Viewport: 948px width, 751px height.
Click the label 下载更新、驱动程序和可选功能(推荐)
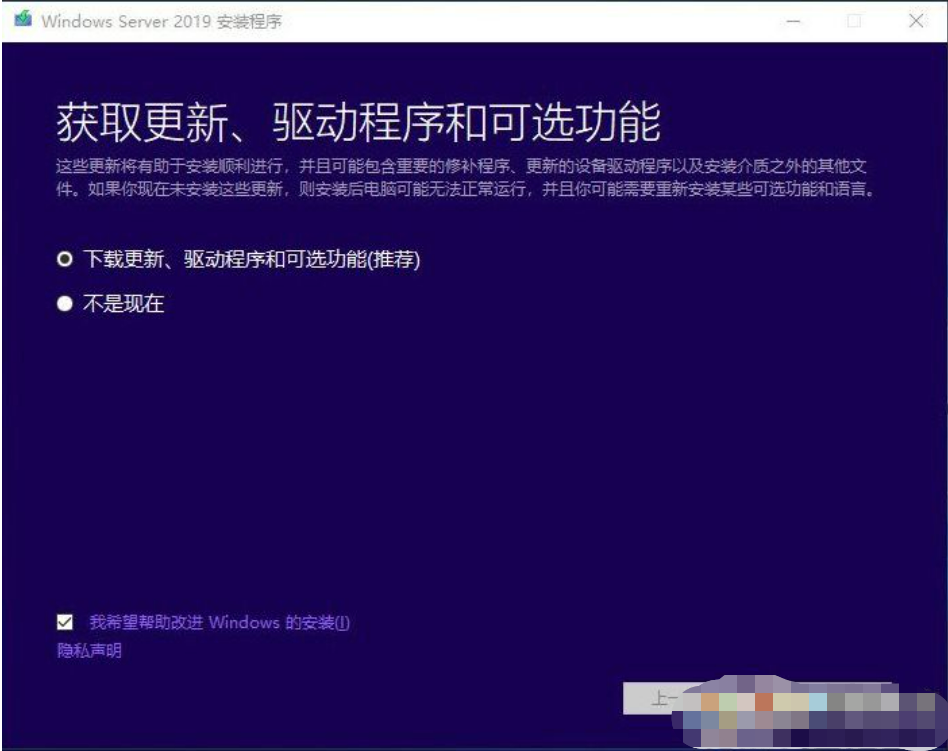(x=252, y=259)
